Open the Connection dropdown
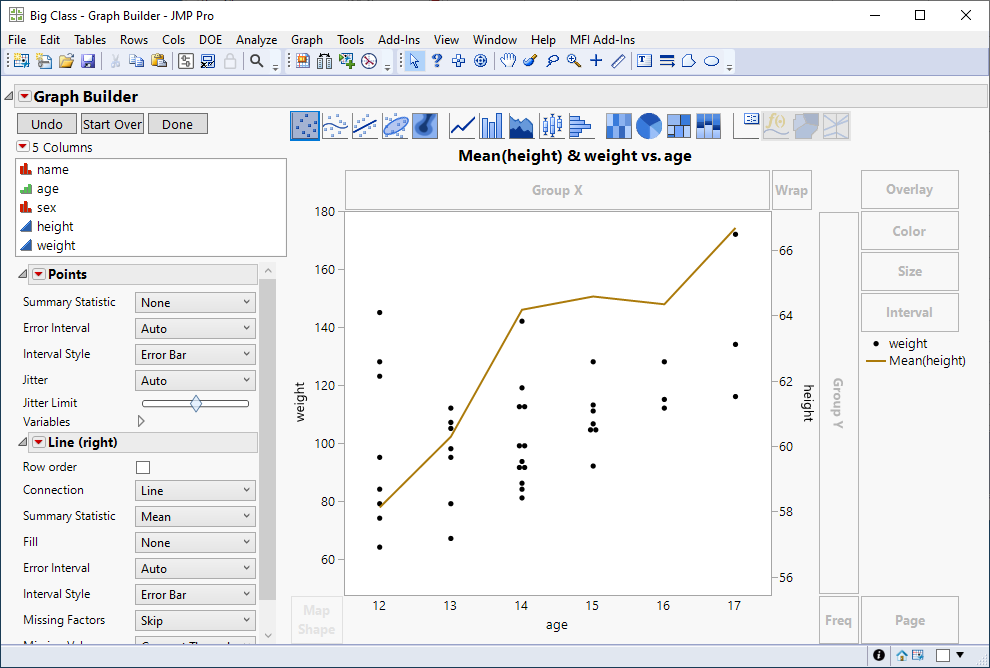The height and width of the screenshot is (668, 990). tap(195, 491)
